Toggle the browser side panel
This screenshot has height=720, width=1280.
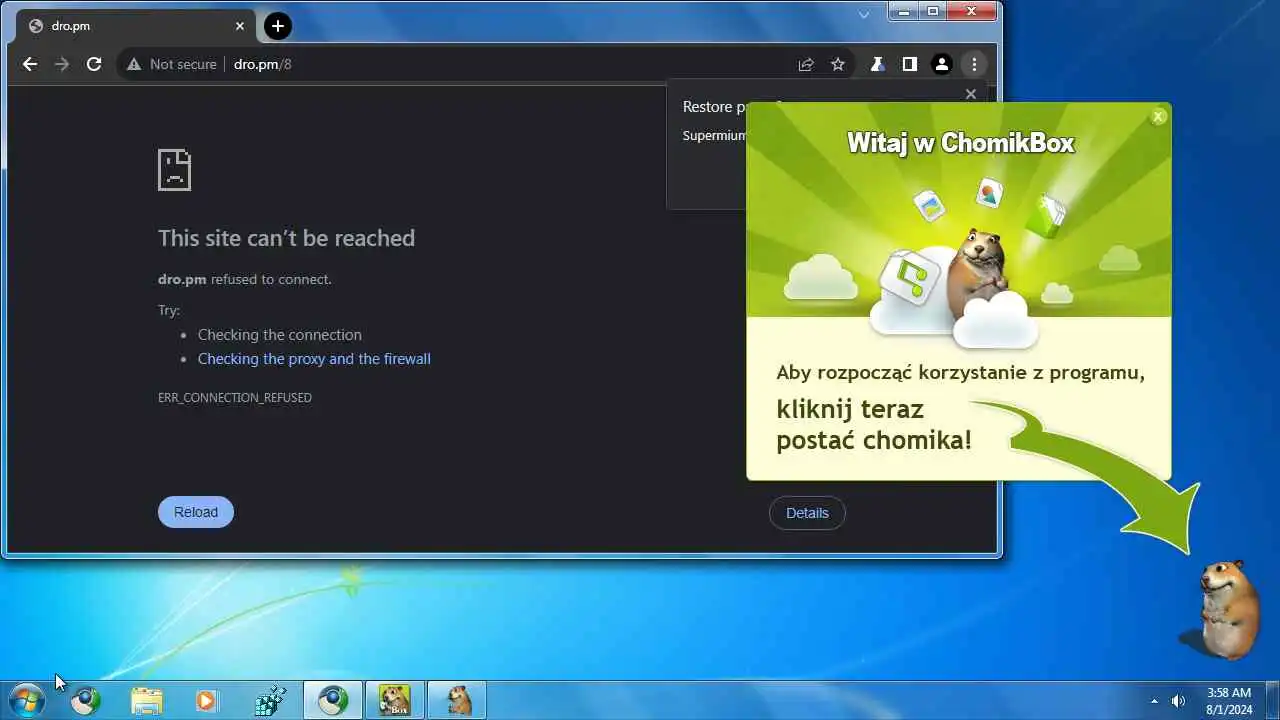pyautogui.click(x=909, y=64)
